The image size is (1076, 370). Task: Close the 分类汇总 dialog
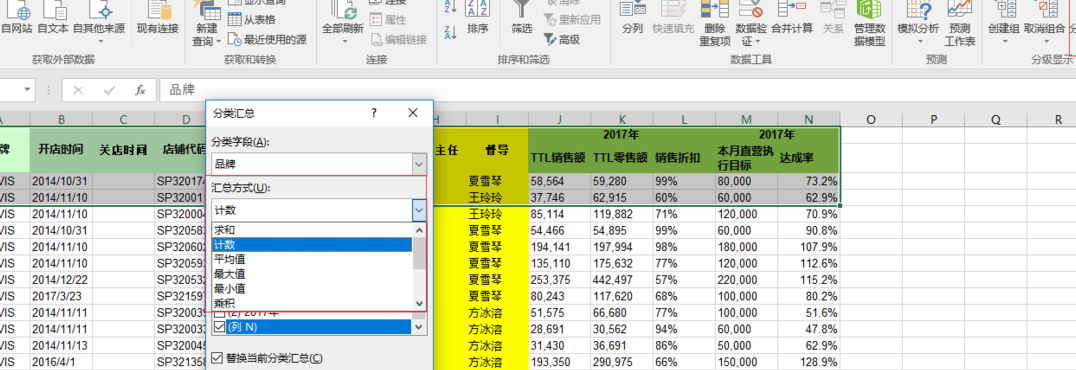coord(413,113)
